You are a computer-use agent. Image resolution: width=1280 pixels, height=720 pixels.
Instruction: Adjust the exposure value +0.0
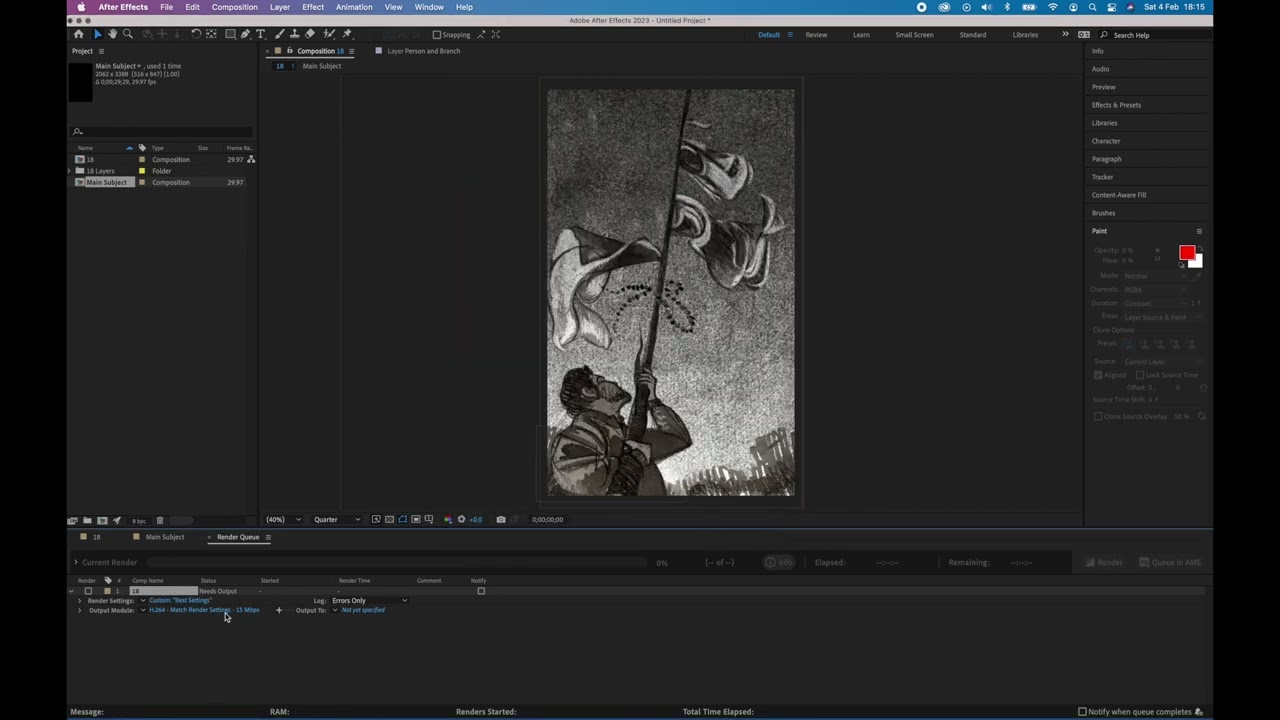tap(475, 519)
